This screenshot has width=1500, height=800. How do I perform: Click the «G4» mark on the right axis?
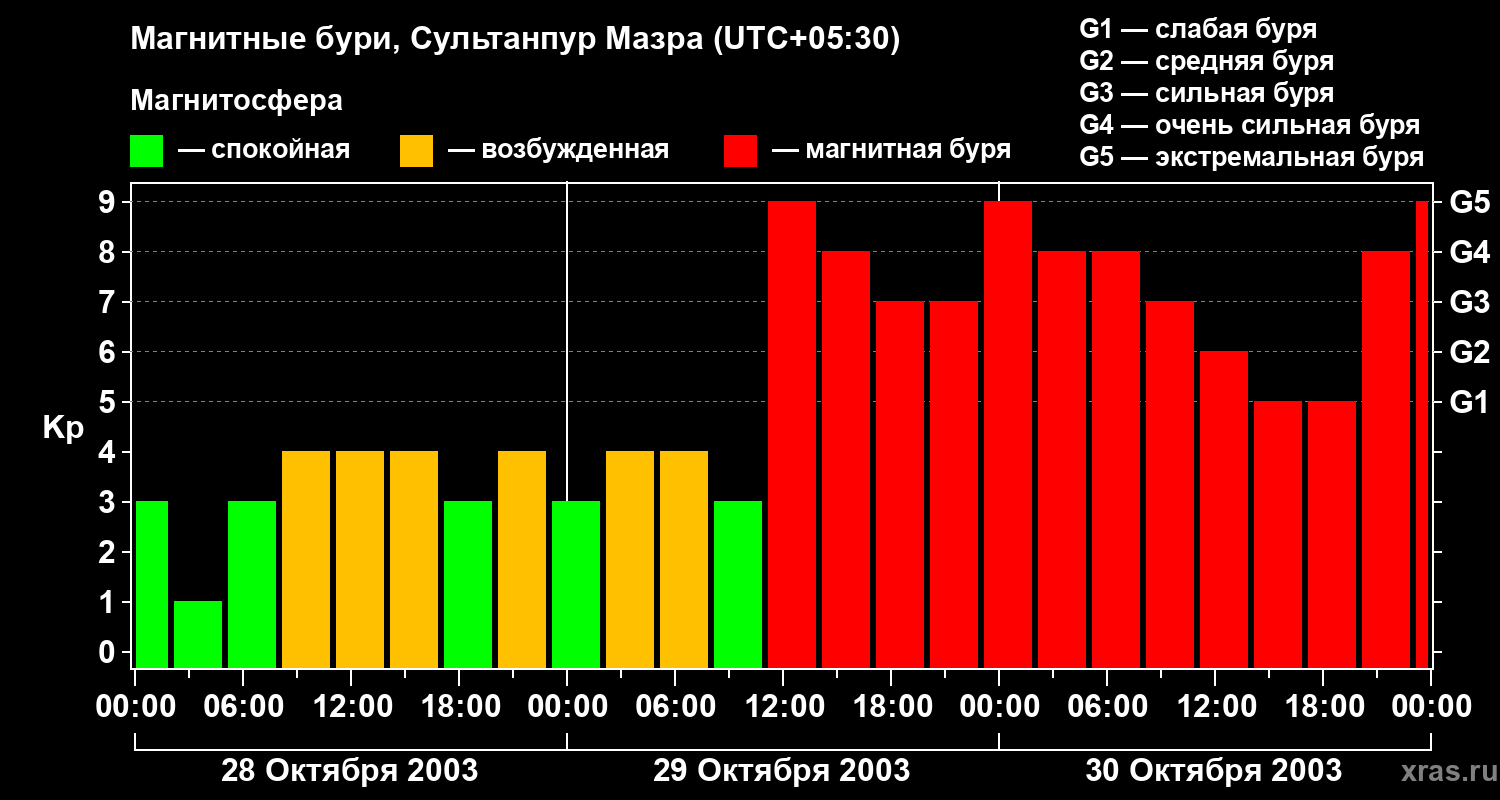[x=1469, y=253]
